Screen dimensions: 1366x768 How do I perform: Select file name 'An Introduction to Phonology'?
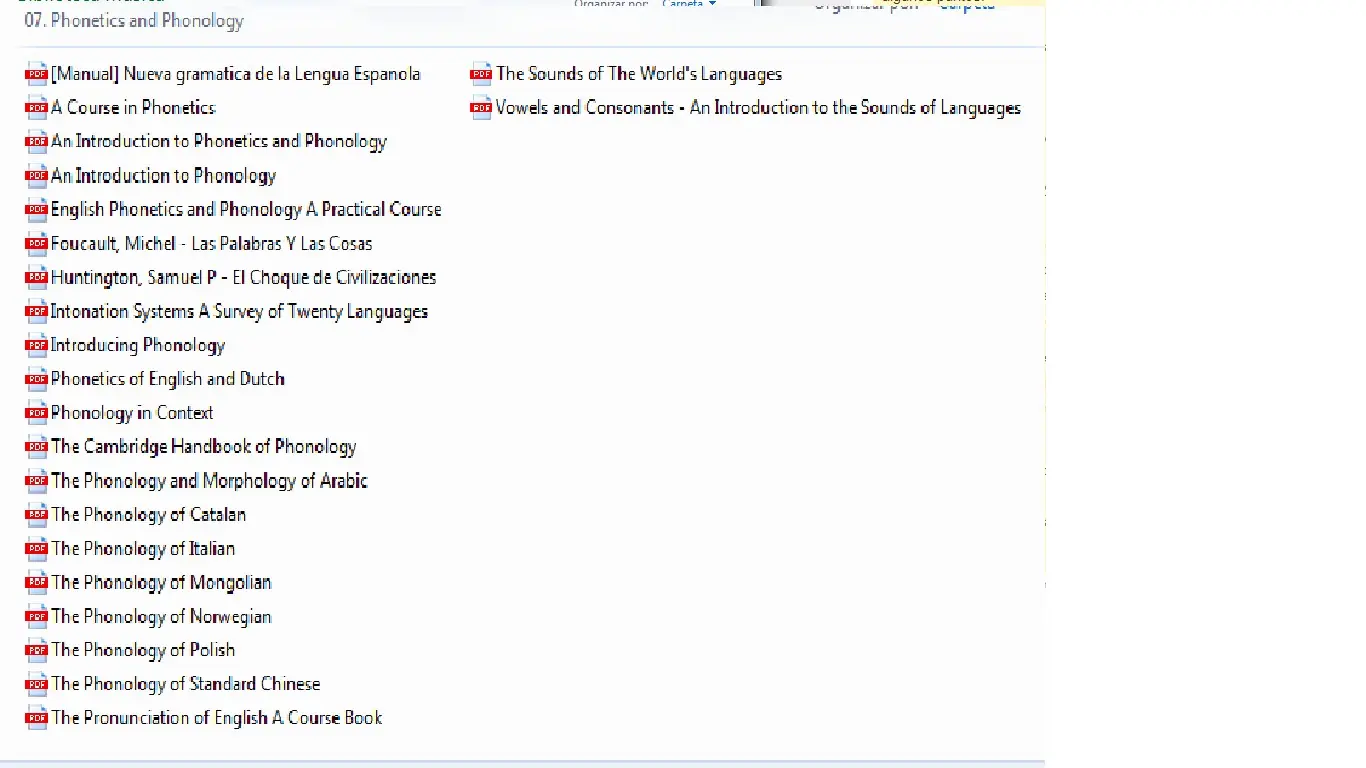163,176
